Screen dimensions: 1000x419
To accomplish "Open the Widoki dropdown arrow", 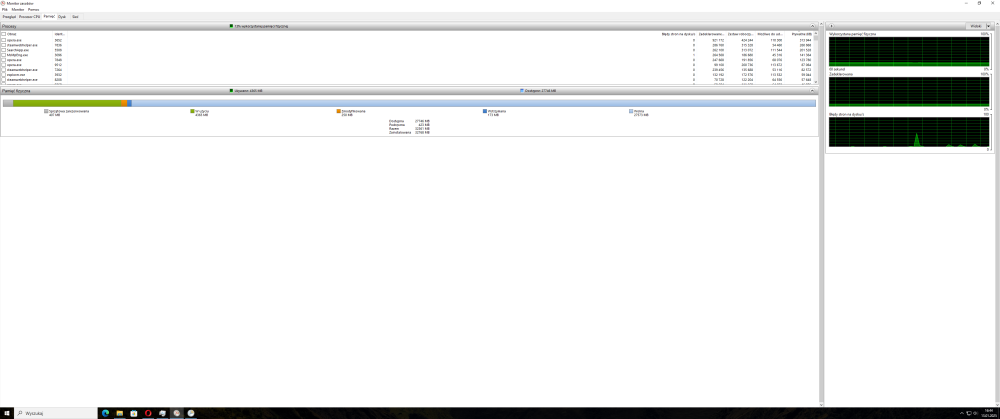I will pos(989,26).
